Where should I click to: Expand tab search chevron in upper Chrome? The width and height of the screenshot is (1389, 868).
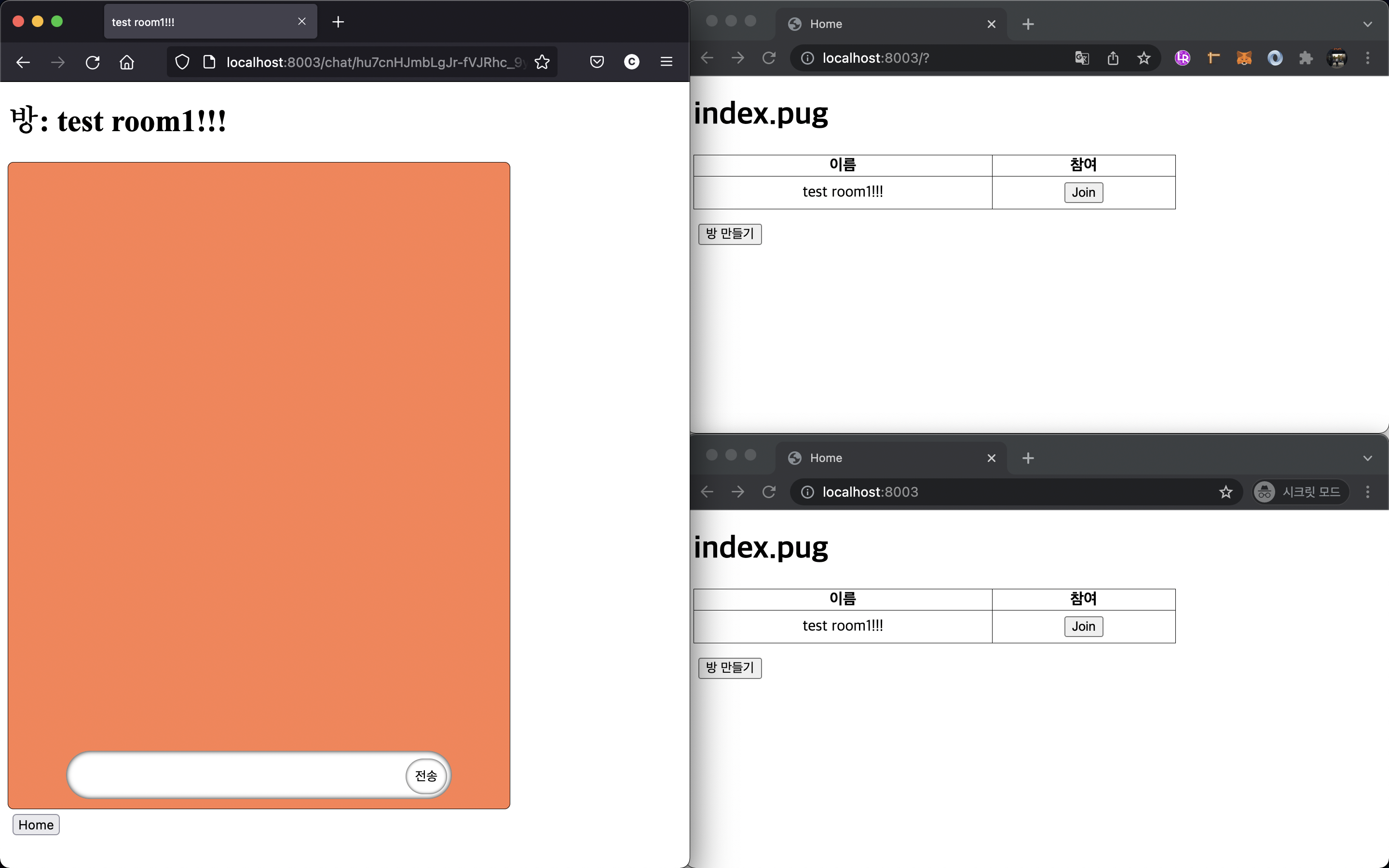[x=1367, y=24]
